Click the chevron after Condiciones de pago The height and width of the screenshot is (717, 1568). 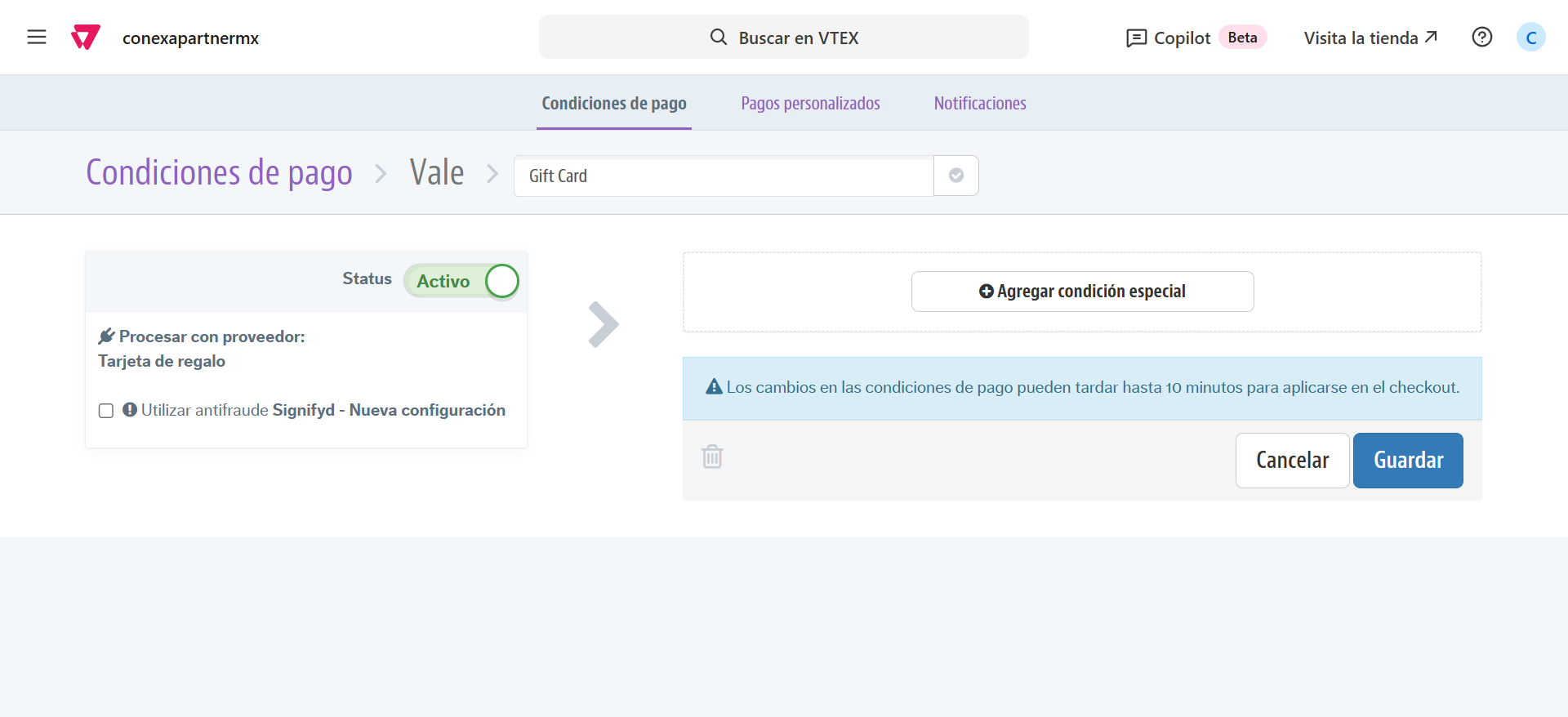pyautogui.click(x=381, y=174)
